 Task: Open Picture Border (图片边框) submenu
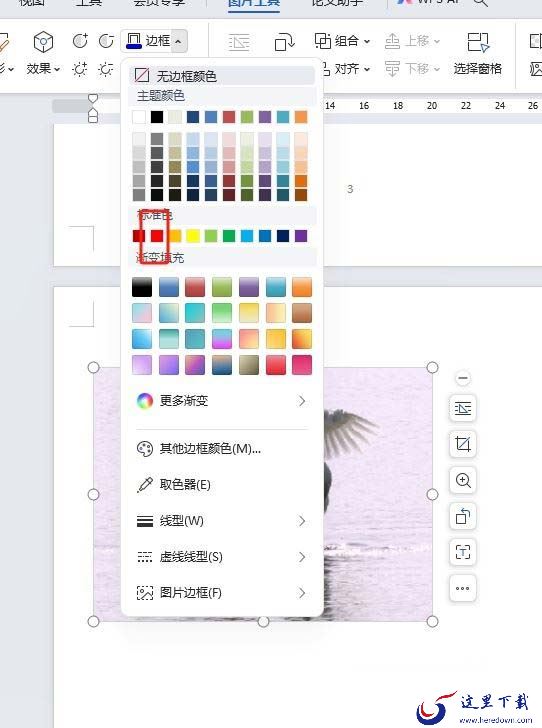pyautogui.click(x=222, y=593)
